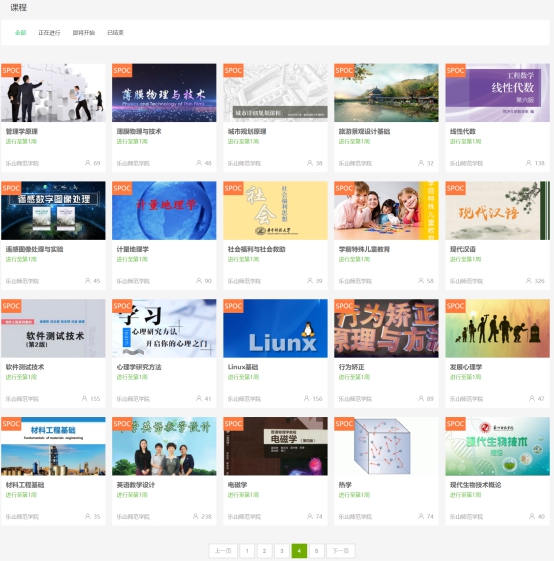Click enrollment person icon on 线性代数 card
Screen dimensions: 554x562
(529, 163)
